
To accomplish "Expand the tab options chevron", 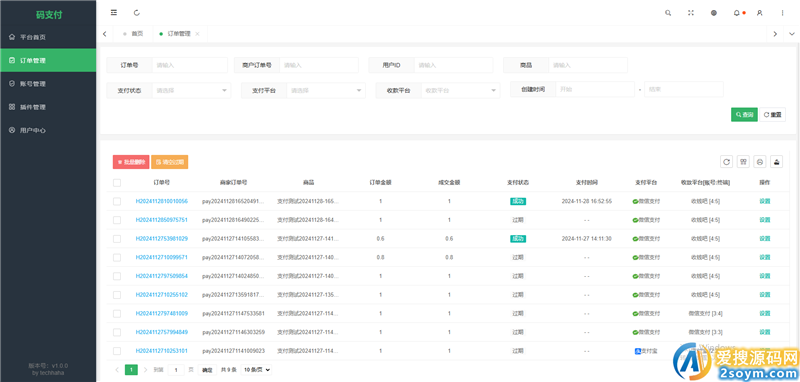I will (791, 34).
